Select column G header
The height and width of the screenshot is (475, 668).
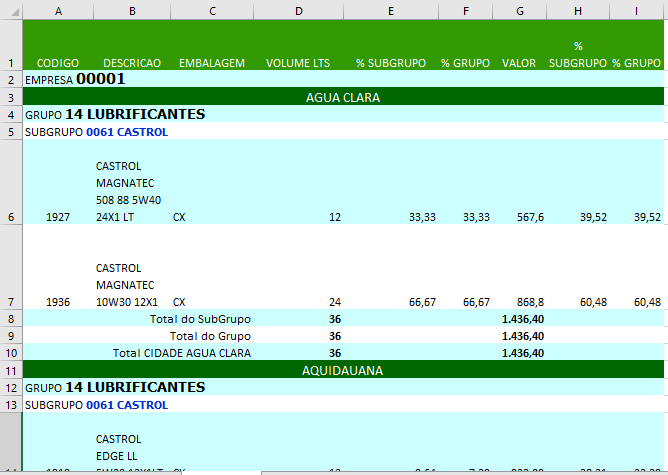520,10
